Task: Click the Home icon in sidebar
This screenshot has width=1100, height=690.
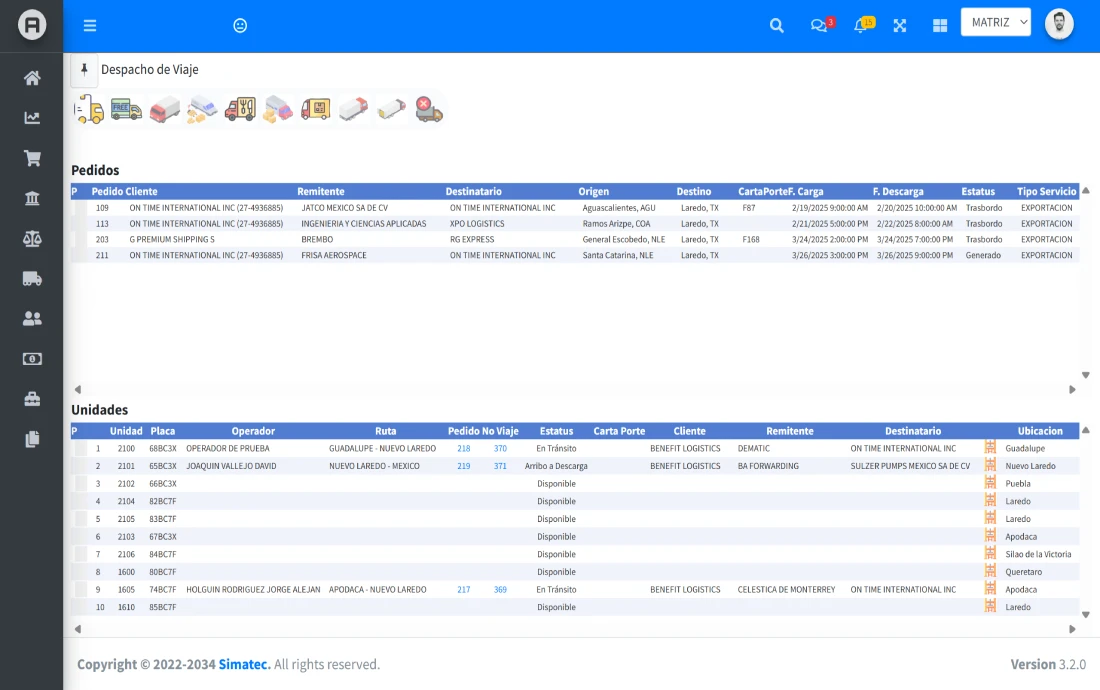Action: coord(32,78)
